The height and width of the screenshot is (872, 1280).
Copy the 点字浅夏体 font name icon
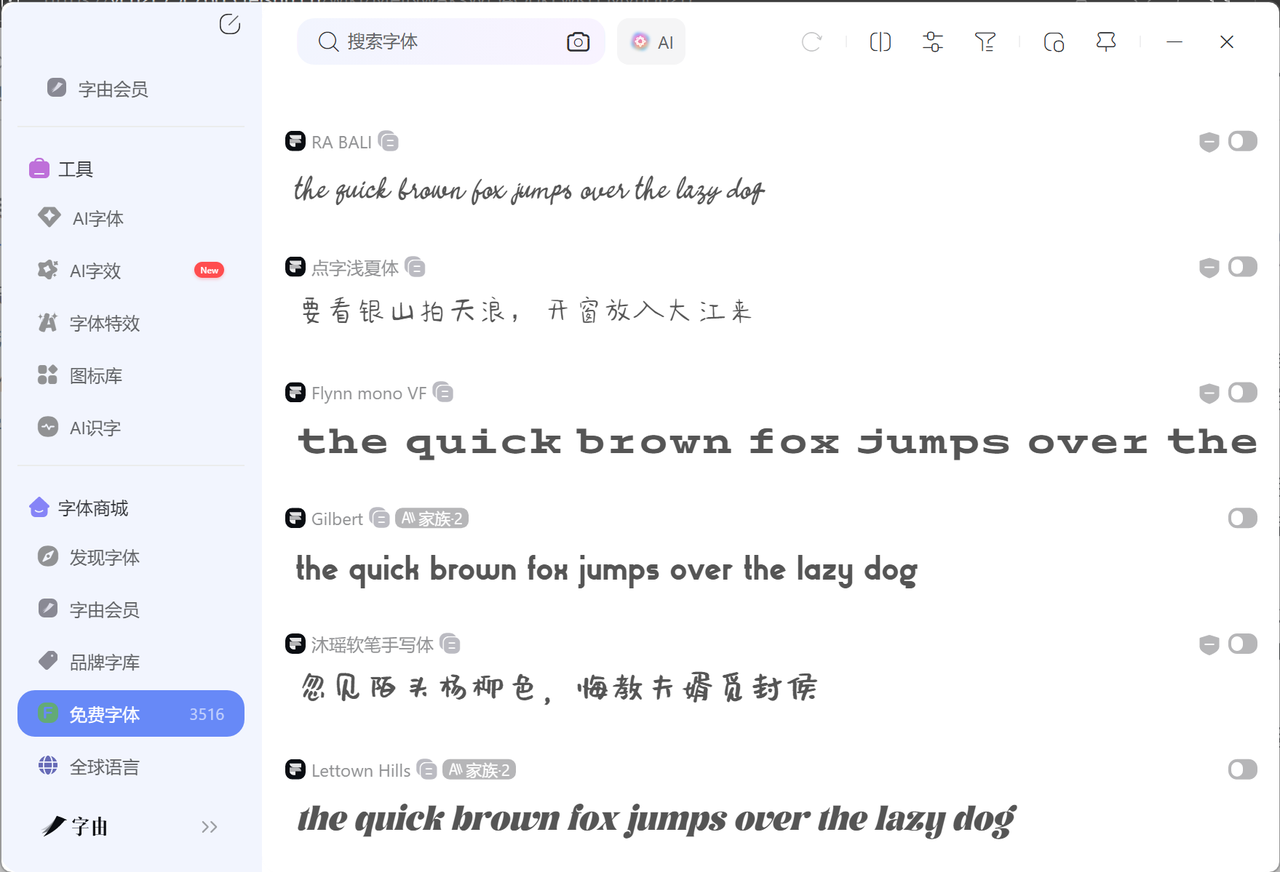click(x=415, y=268)
